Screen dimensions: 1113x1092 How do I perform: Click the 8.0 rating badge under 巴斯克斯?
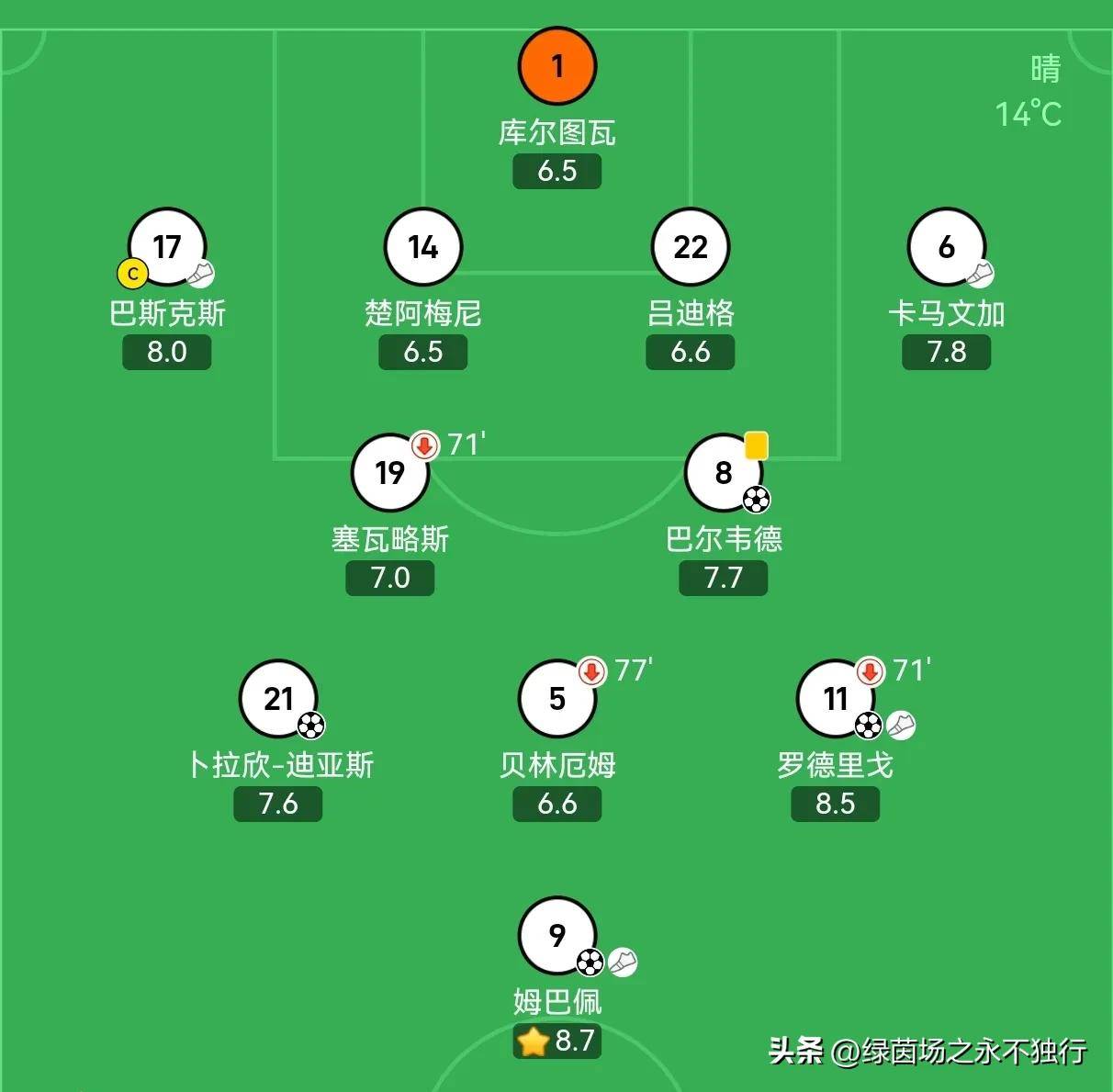[x=167, y=352]
